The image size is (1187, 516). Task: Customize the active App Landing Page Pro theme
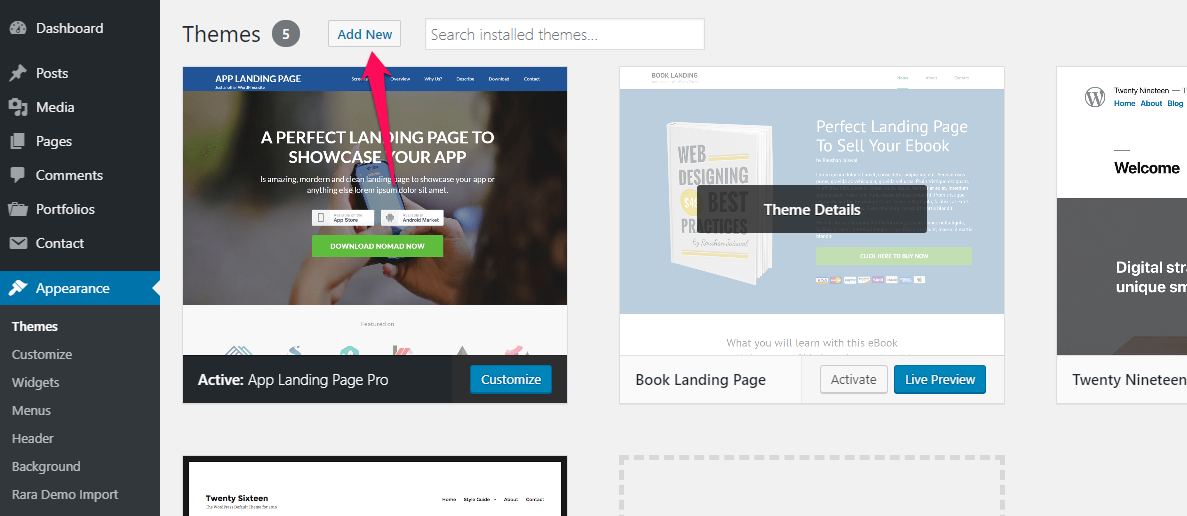click(511, 380)
